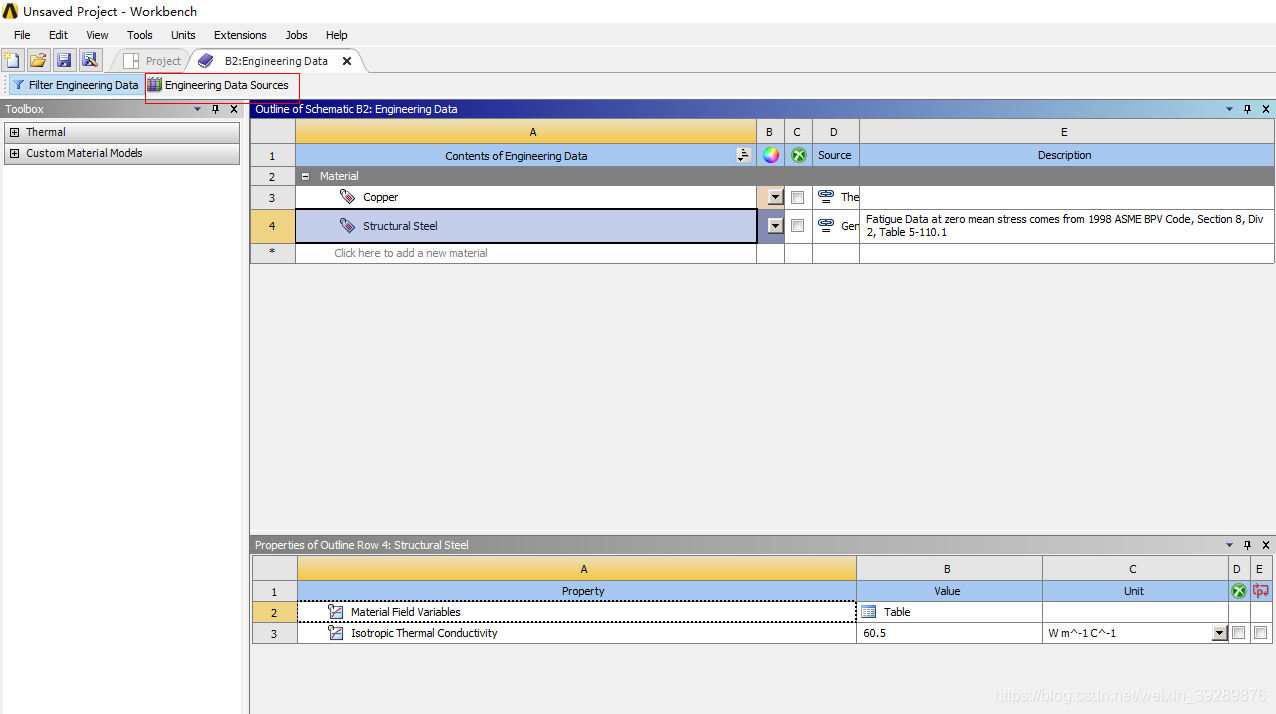Click the Engineering Data Sources books icon
The height and width of the screenshot is (714, 1276).
pos(154,85)
